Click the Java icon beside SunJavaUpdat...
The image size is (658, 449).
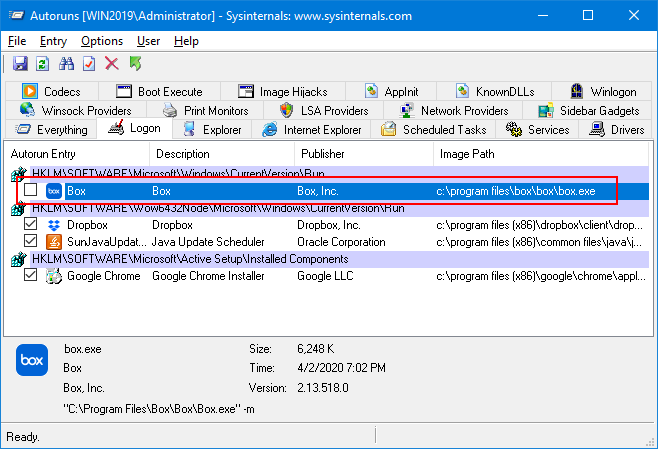(54, 242)
